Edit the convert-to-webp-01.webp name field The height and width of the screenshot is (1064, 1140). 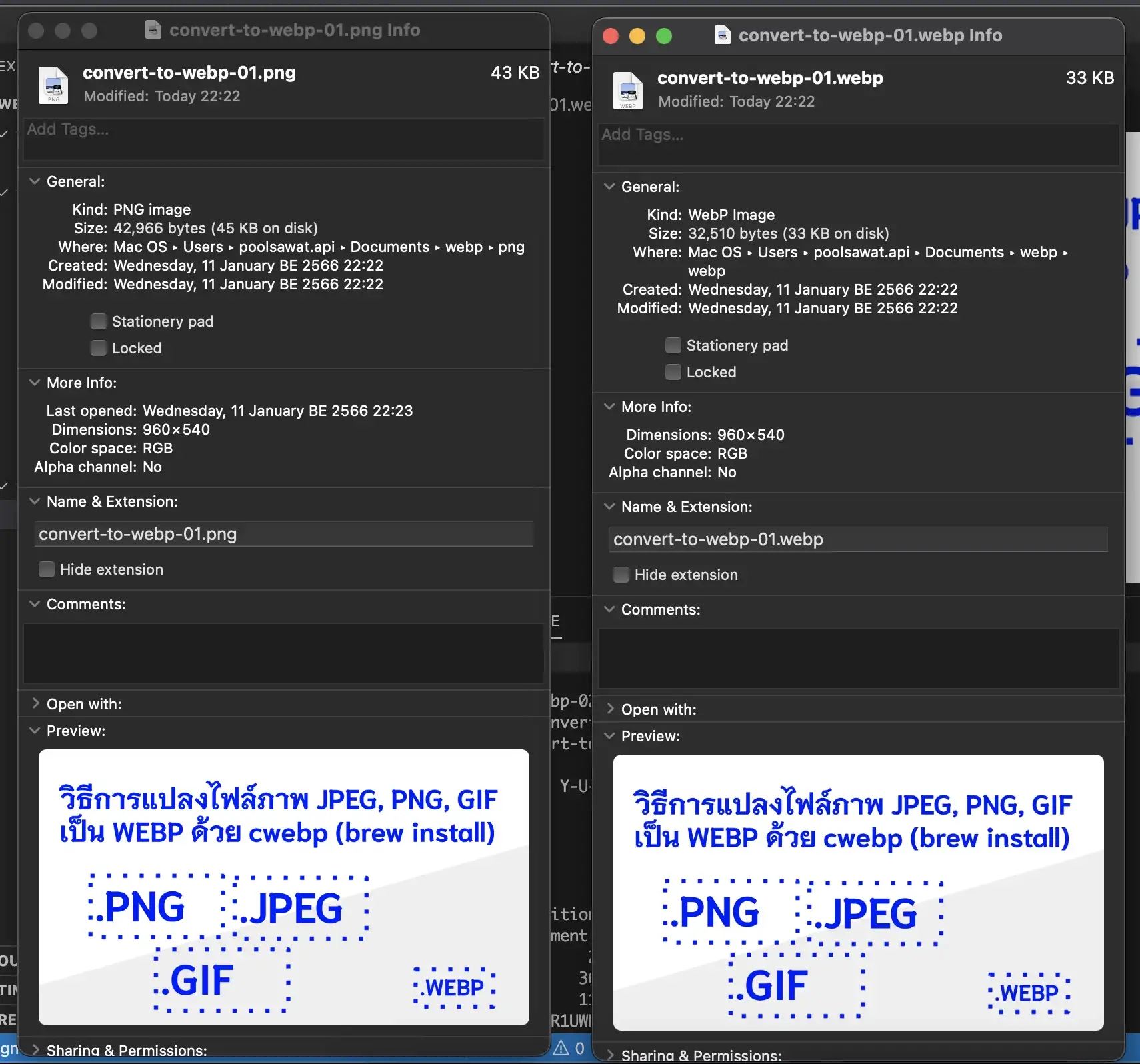[x=859, y=539]
